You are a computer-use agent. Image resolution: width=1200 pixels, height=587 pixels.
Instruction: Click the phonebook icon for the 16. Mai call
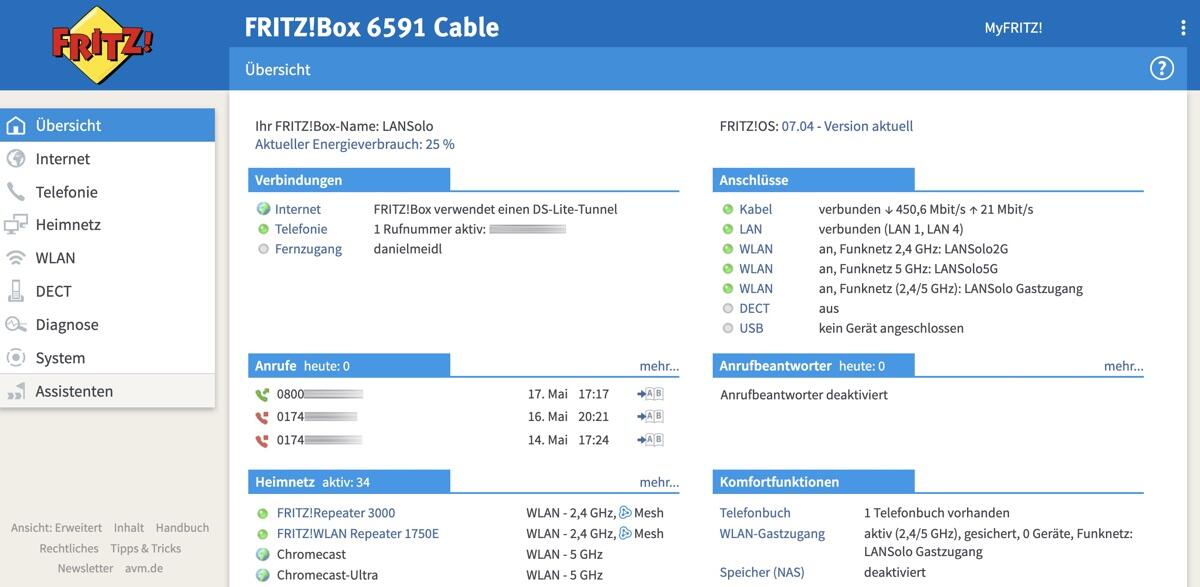point(650,417)
